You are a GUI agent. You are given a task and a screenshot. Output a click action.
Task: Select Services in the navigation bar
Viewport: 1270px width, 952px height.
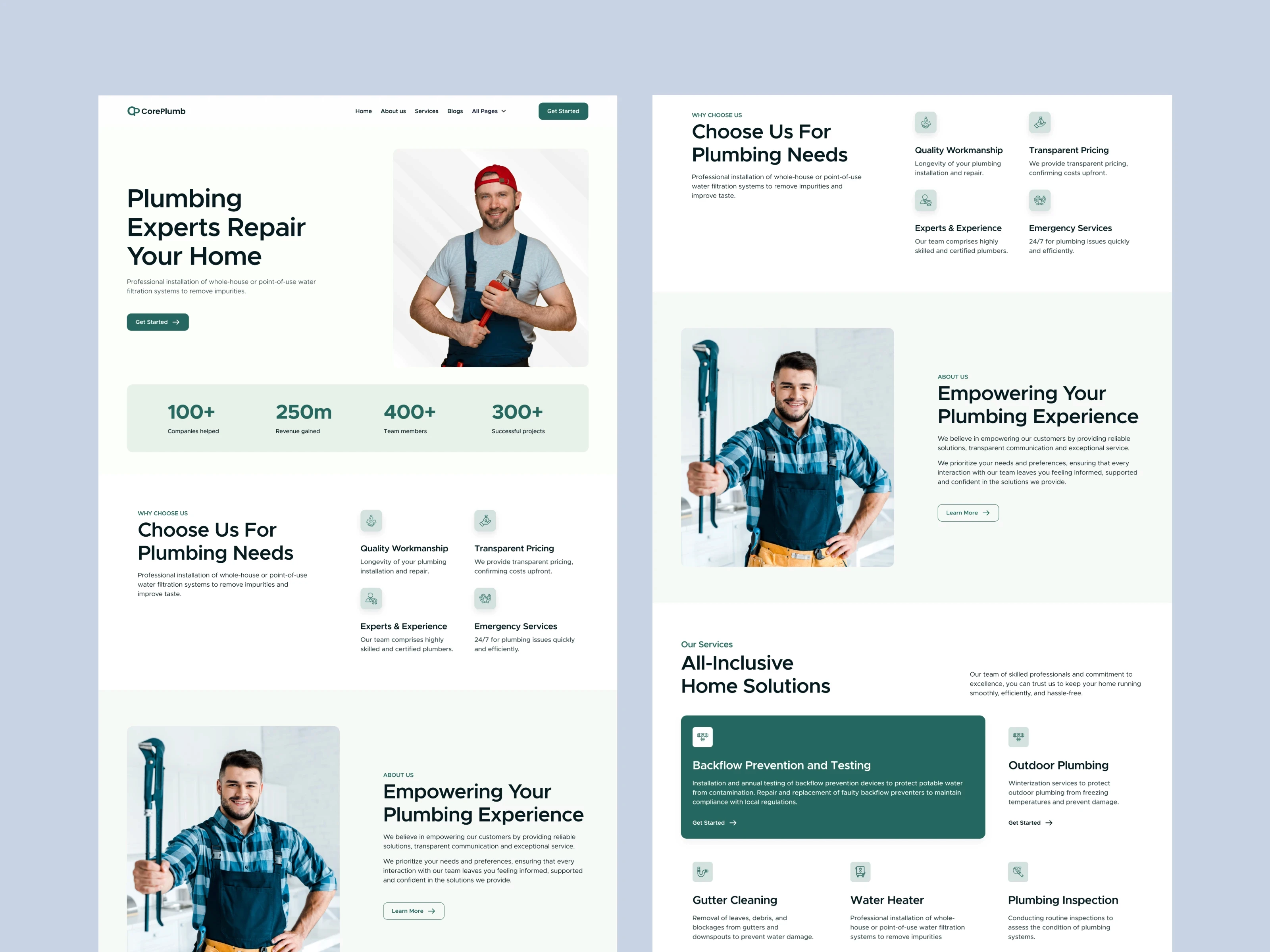(x=427, y=111)
